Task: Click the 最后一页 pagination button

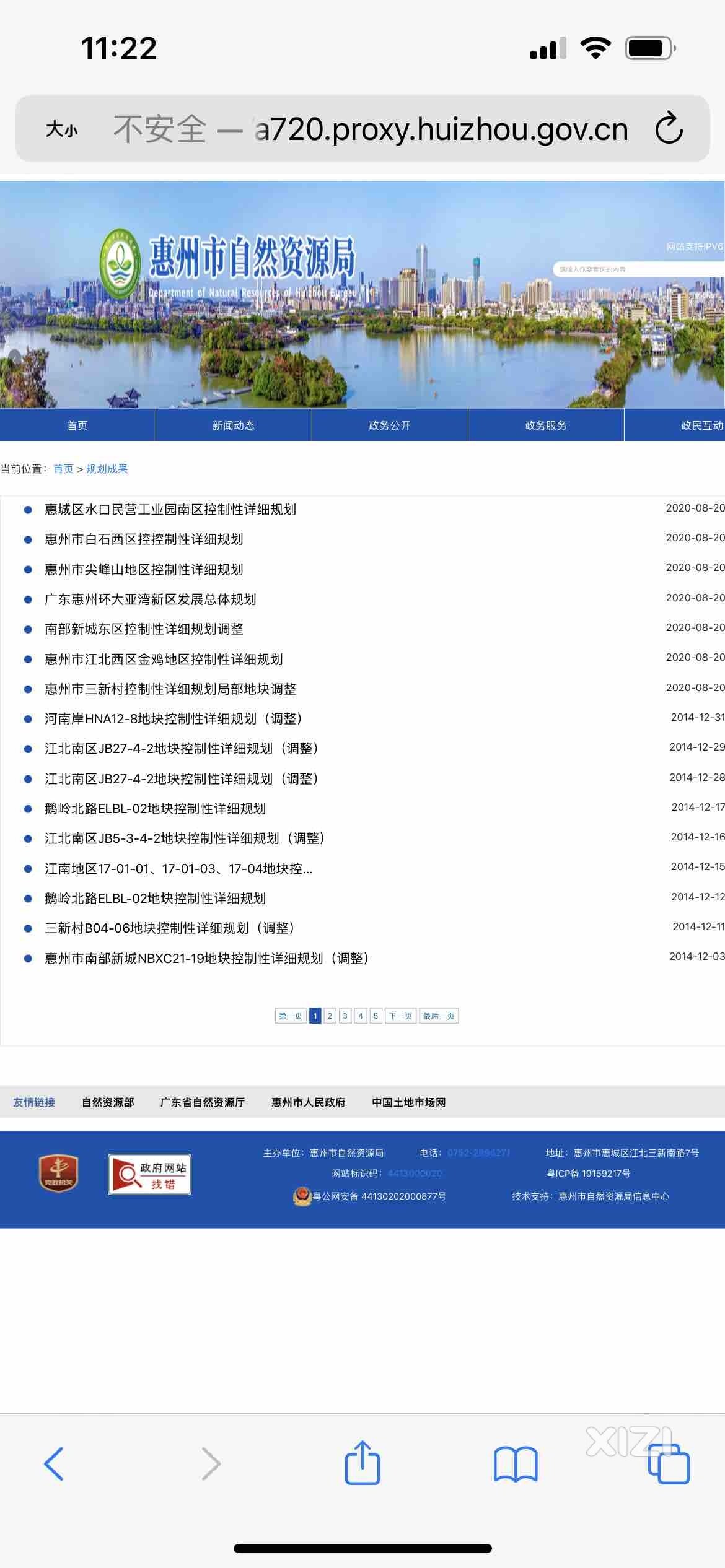Action: pyautogui.click(x=439, y=1016)
